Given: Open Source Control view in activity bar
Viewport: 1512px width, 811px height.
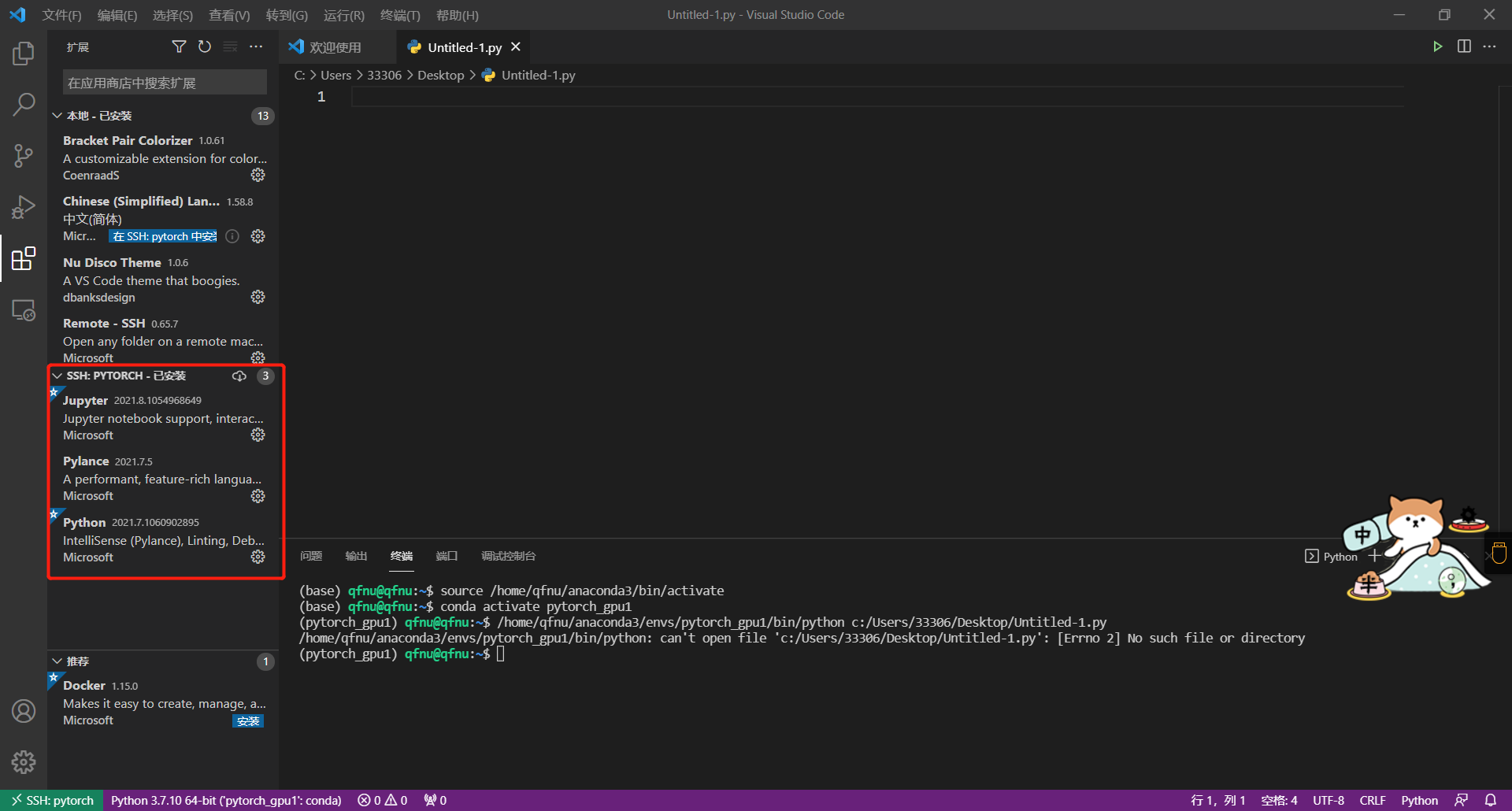Looking at the screenshot, I should tap(24, 155).
